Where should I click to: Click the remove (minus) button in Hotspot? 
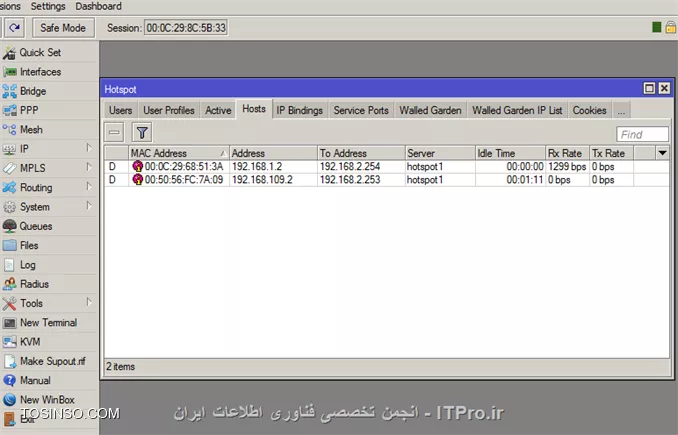114,133
